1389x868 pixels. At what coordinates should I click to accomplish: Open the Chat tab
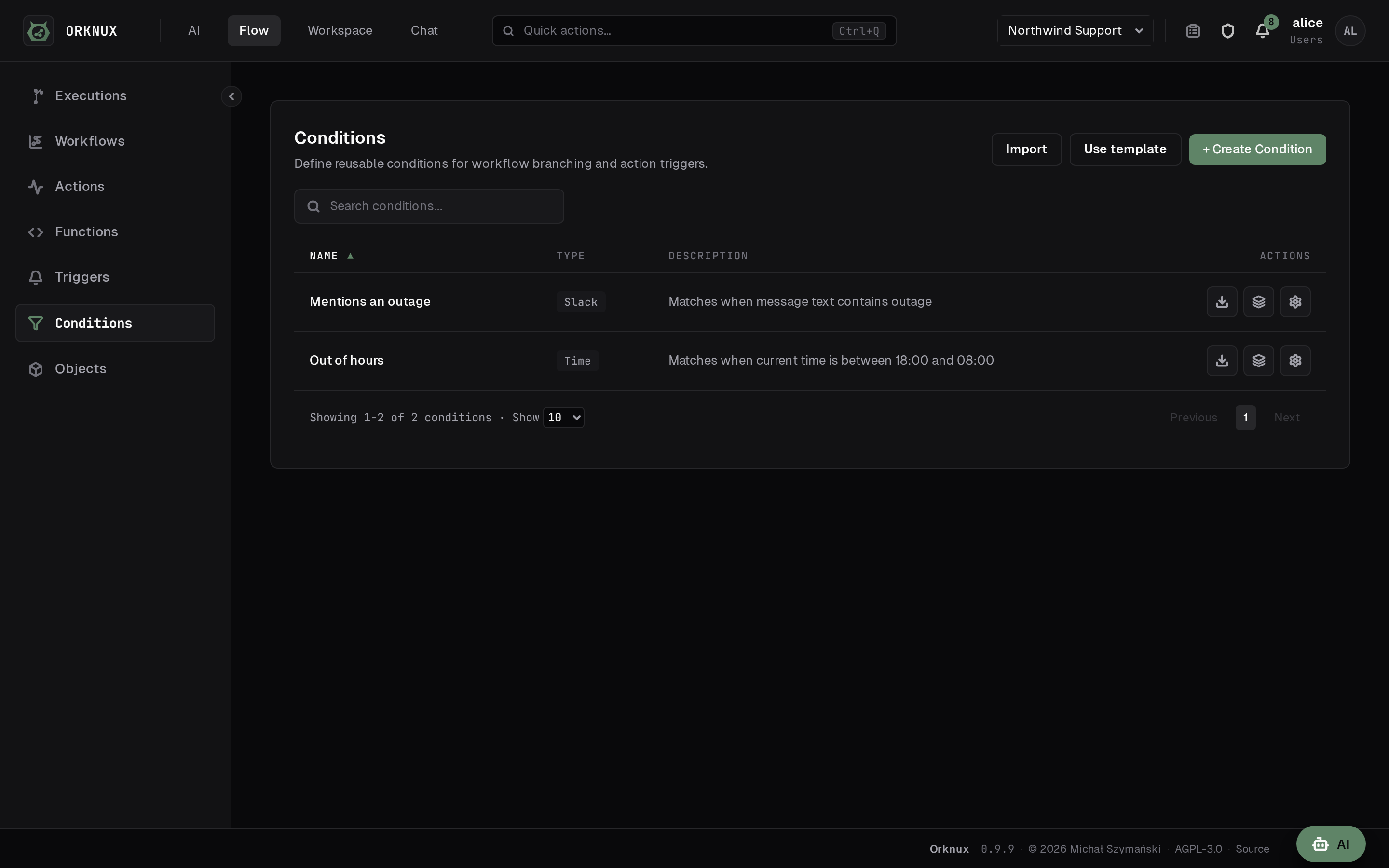pos(424,30)
